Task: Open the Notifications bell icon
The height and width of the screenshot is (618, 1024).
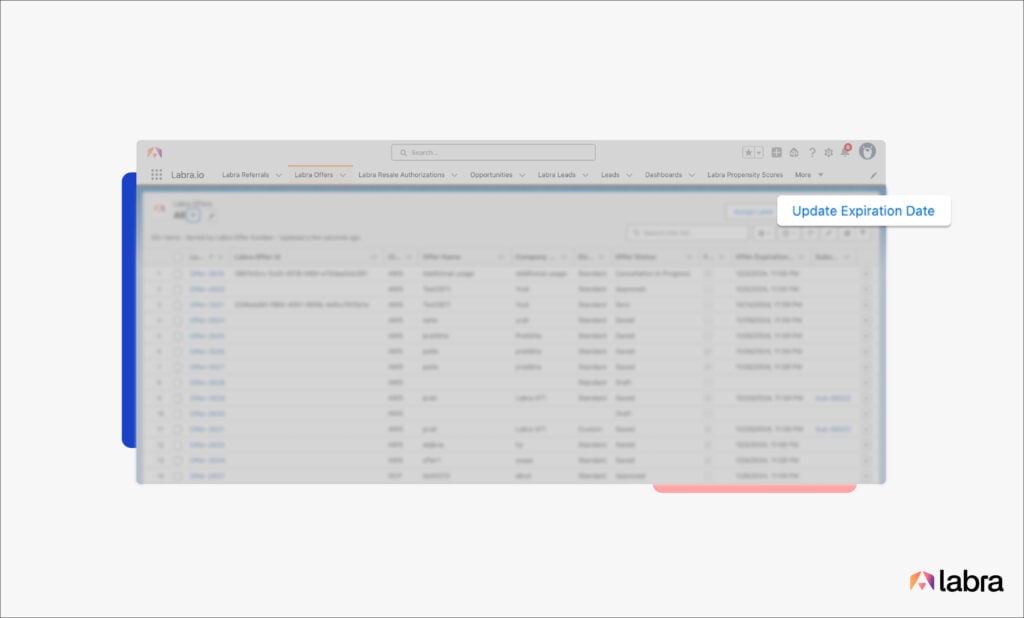Action: 846,151
